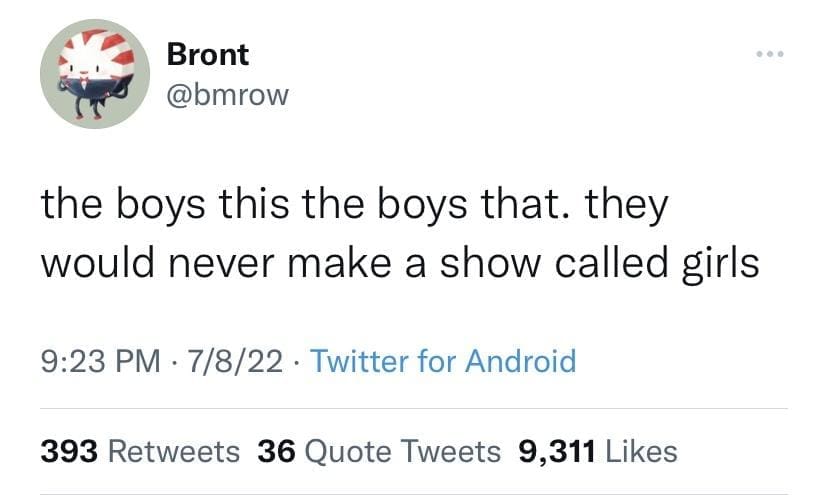View who gave the Likes
The width and height of the screenshot is (828, 495).
[x=639, y=451]
